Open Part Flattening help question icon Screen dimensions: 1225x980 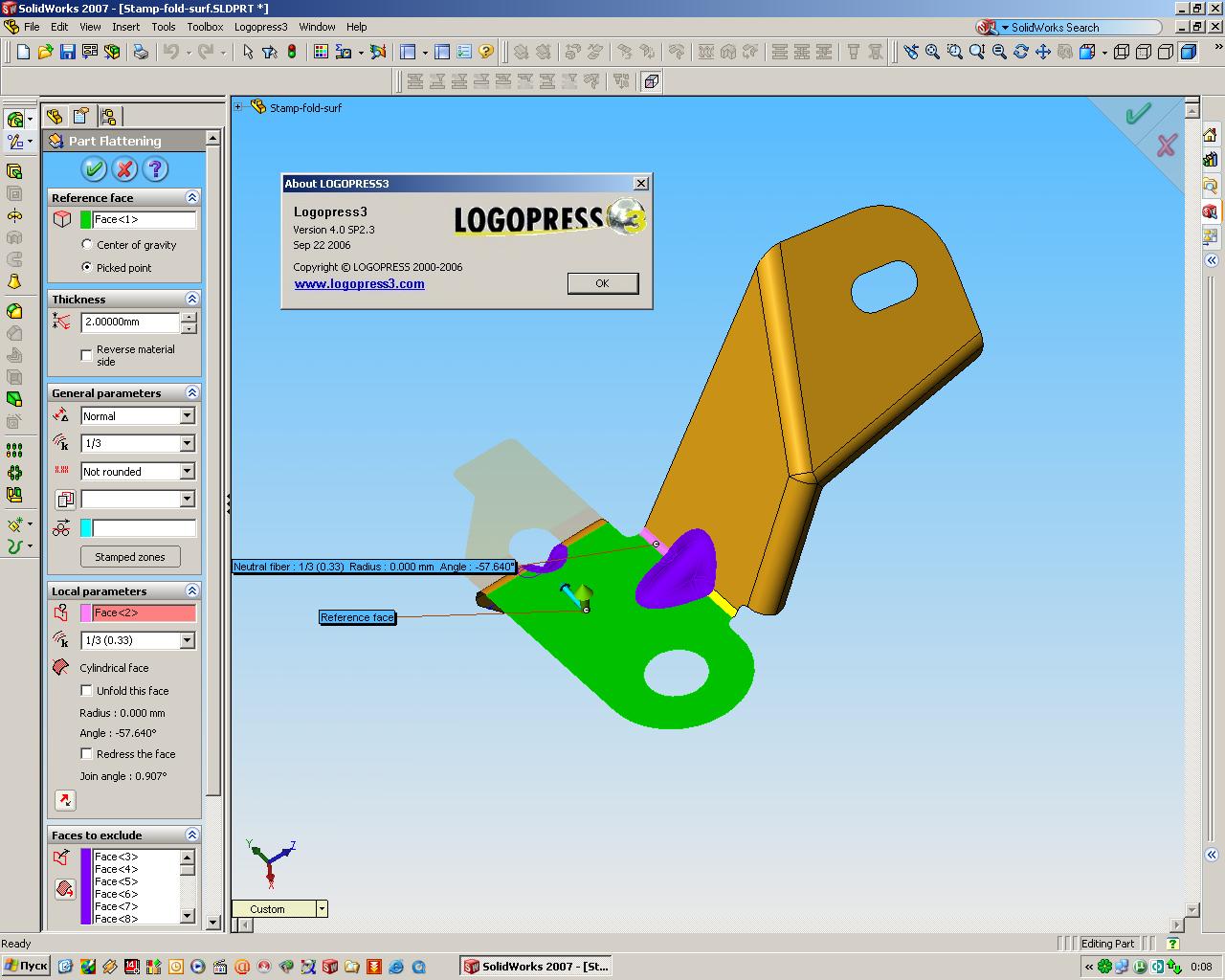click(x=155, y=169)
